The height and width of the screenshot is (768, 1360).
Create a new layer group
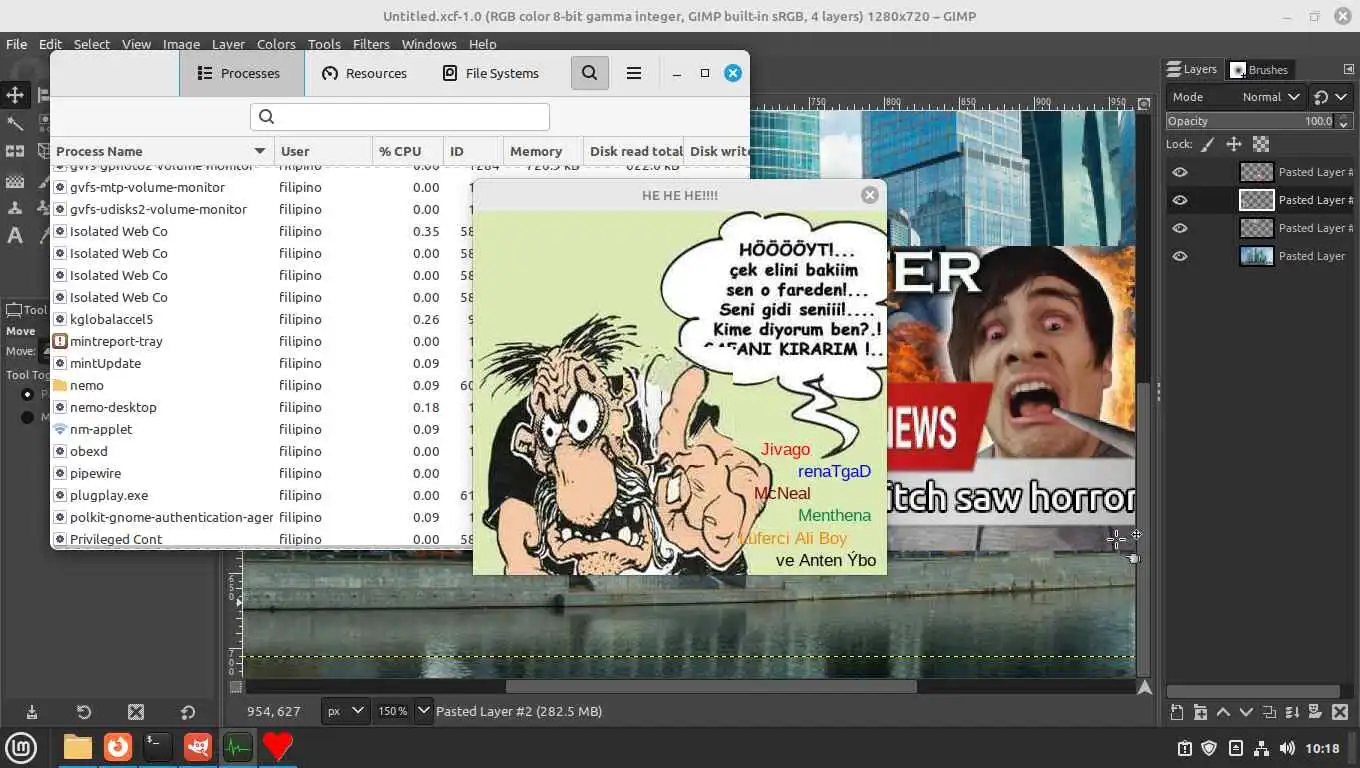[x=1199, y=712]
